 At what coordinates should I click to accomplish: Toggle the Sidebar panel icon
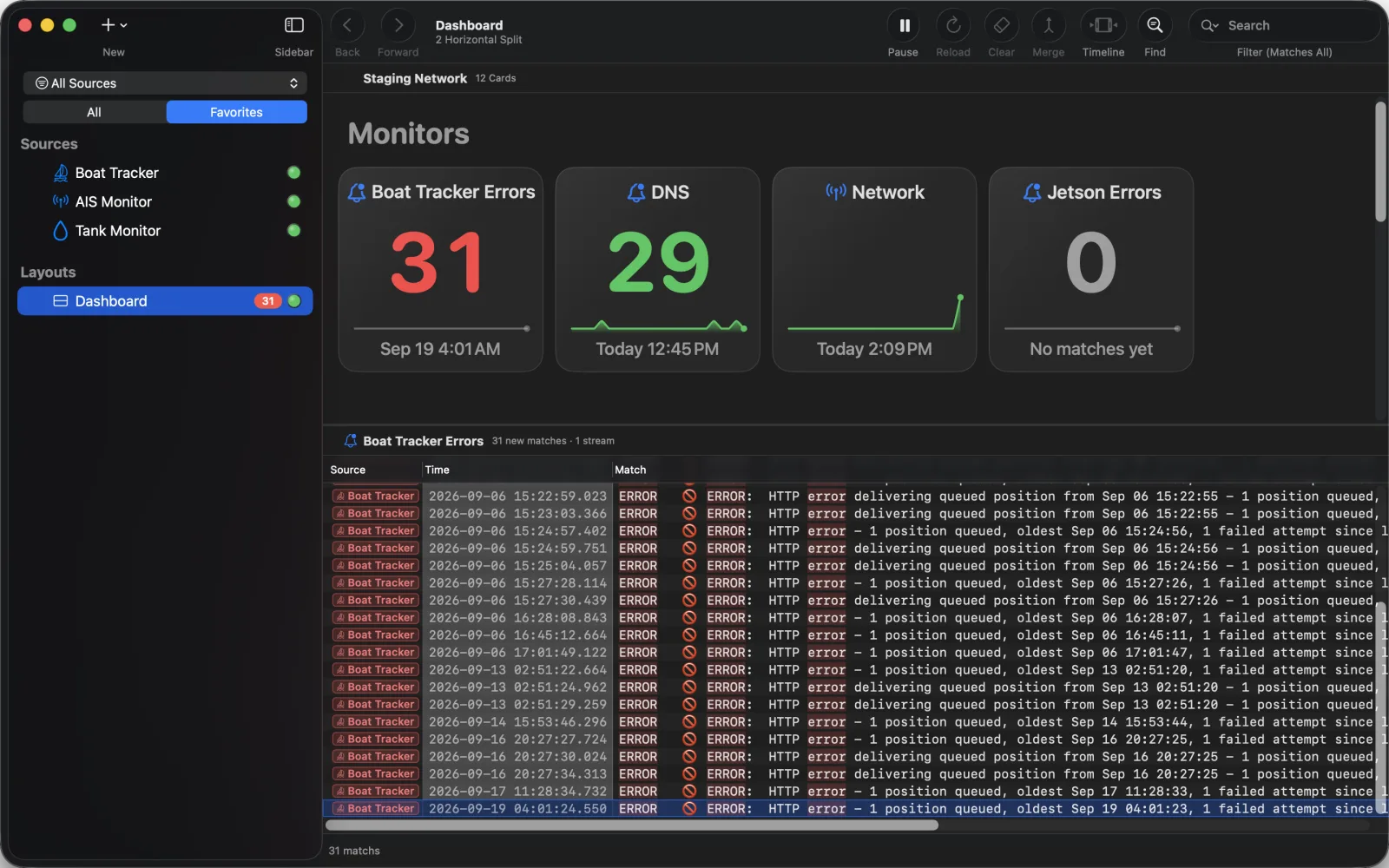294,25
